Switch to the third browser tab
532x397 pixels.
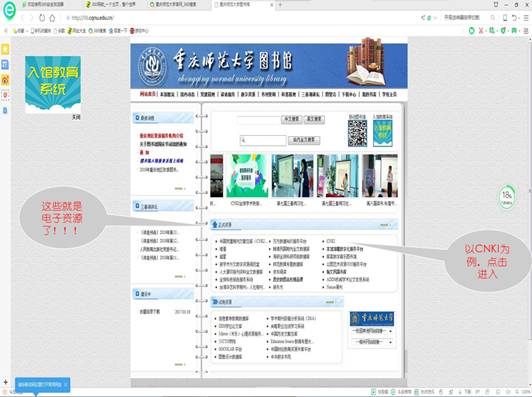175,5
